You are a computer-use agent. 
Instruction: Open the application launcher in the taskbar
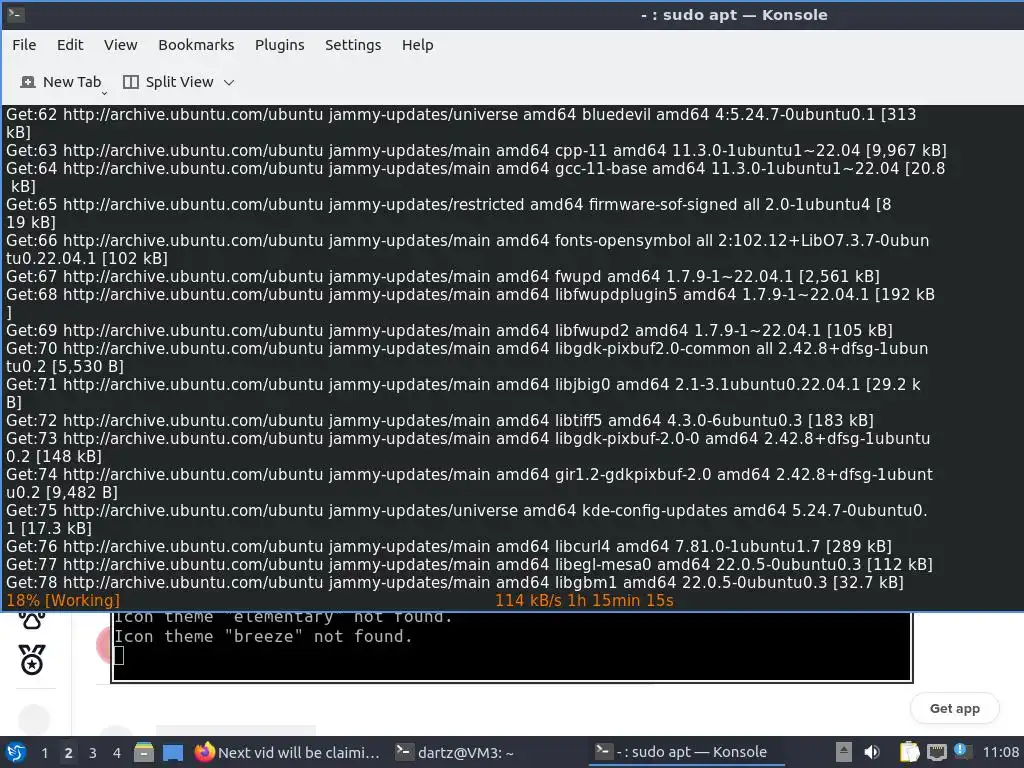(16, 752)
